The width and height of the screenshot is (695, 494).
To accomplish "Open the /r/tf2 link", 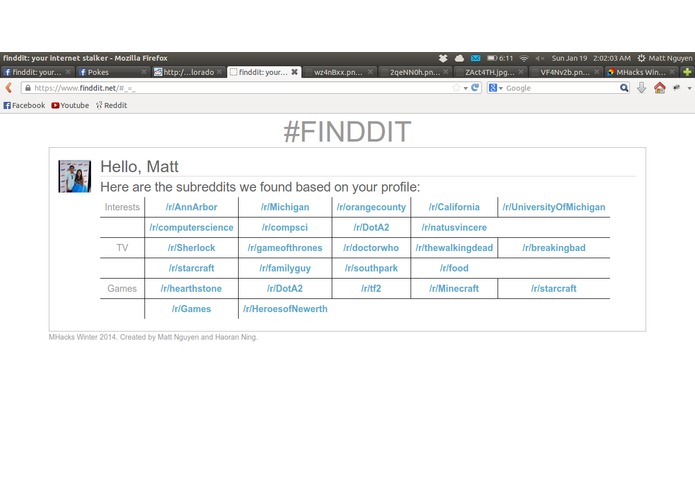I will pyautogui.click(x=371, y=288).
